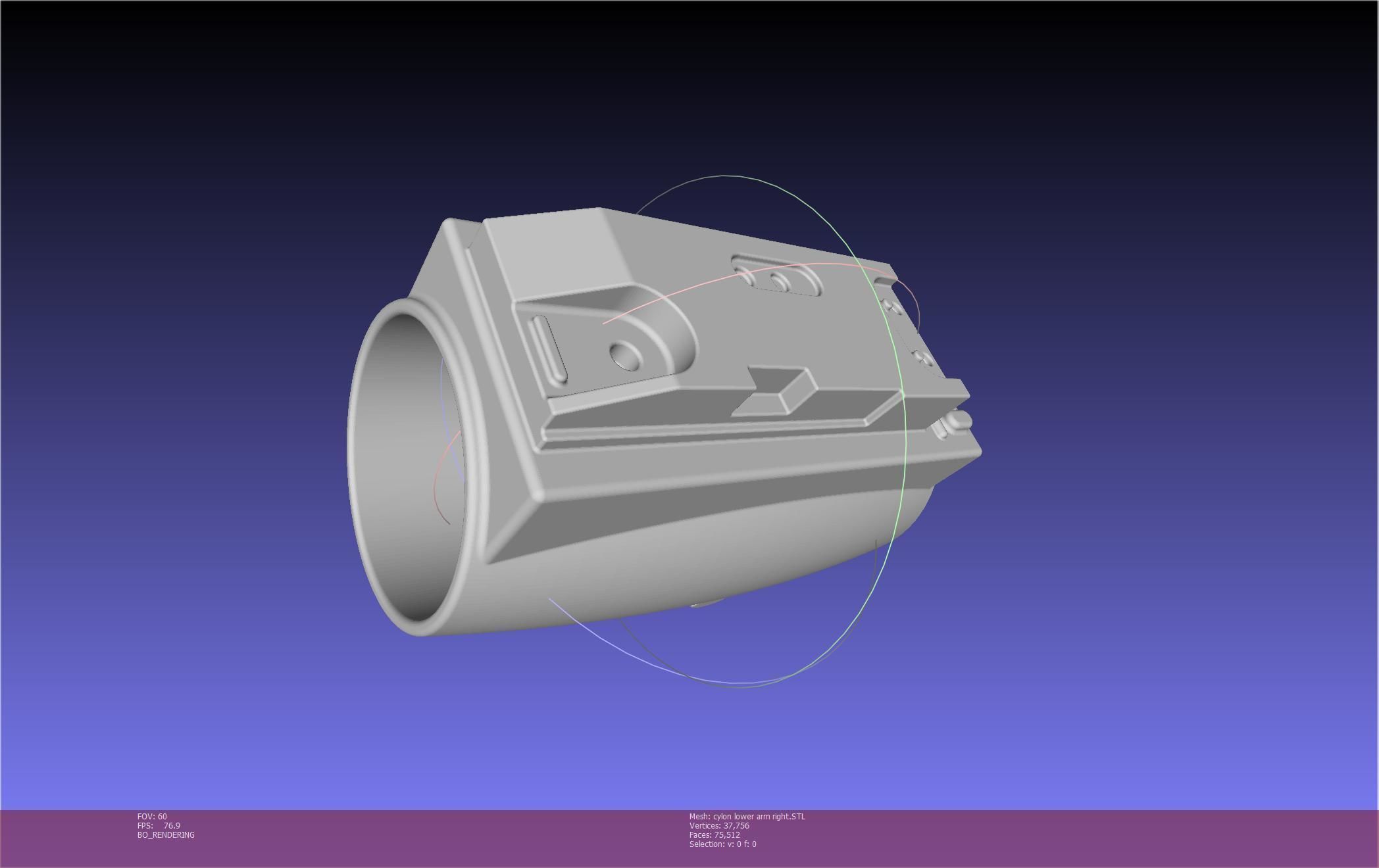
Task: Click the 'Selection: v: 0 f: 0' line
Action: [x=722, y=844]
